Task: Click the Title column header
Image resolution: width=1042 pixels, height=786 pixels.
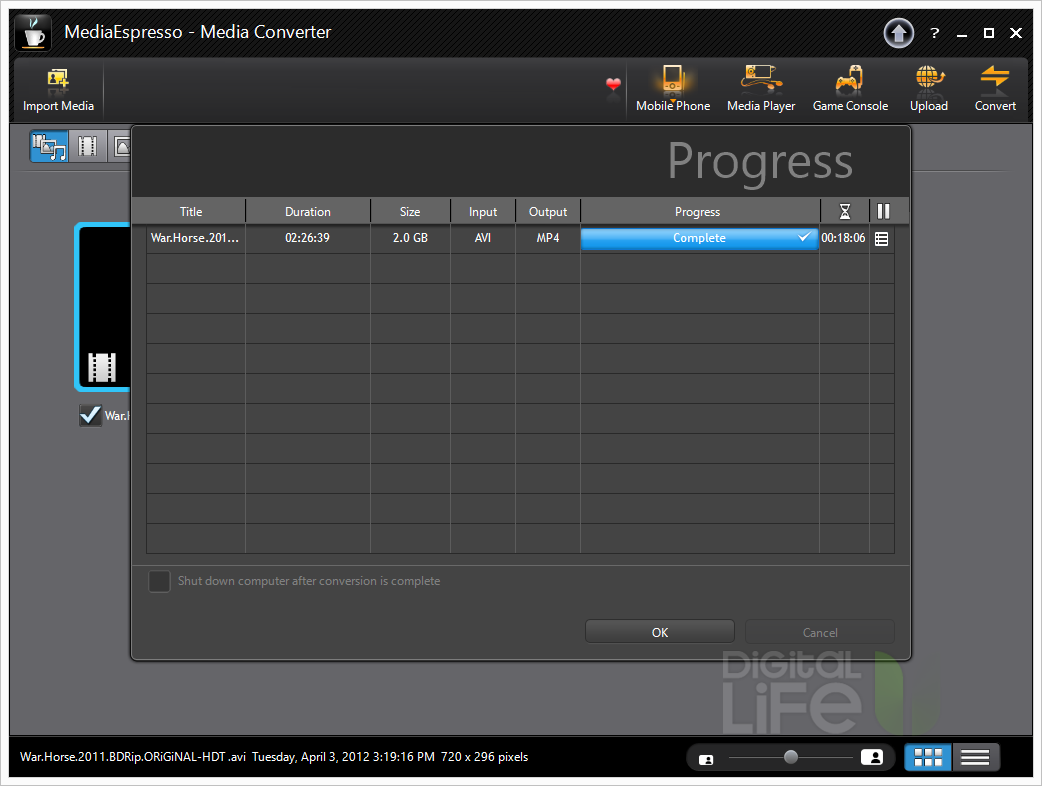Action: point(191,211)
